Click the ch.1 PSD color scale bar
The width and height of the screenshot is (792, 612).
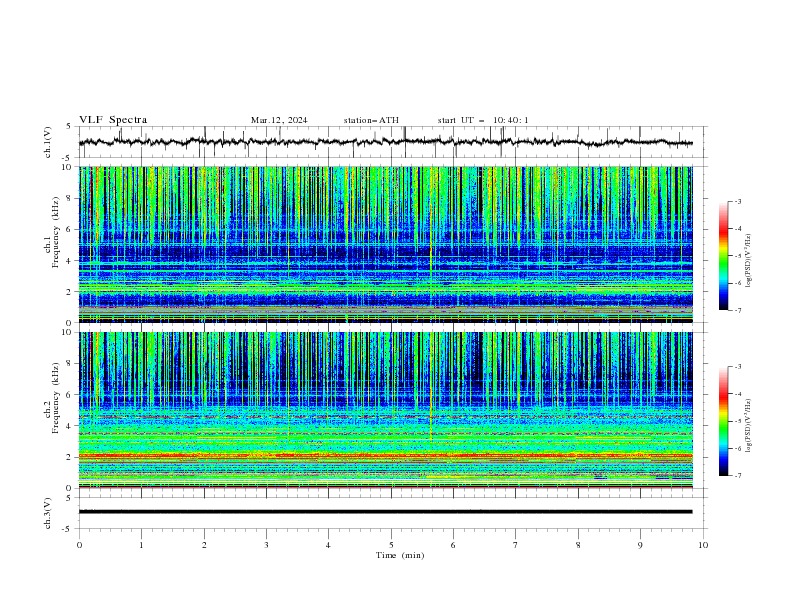(x=723, y=256)
